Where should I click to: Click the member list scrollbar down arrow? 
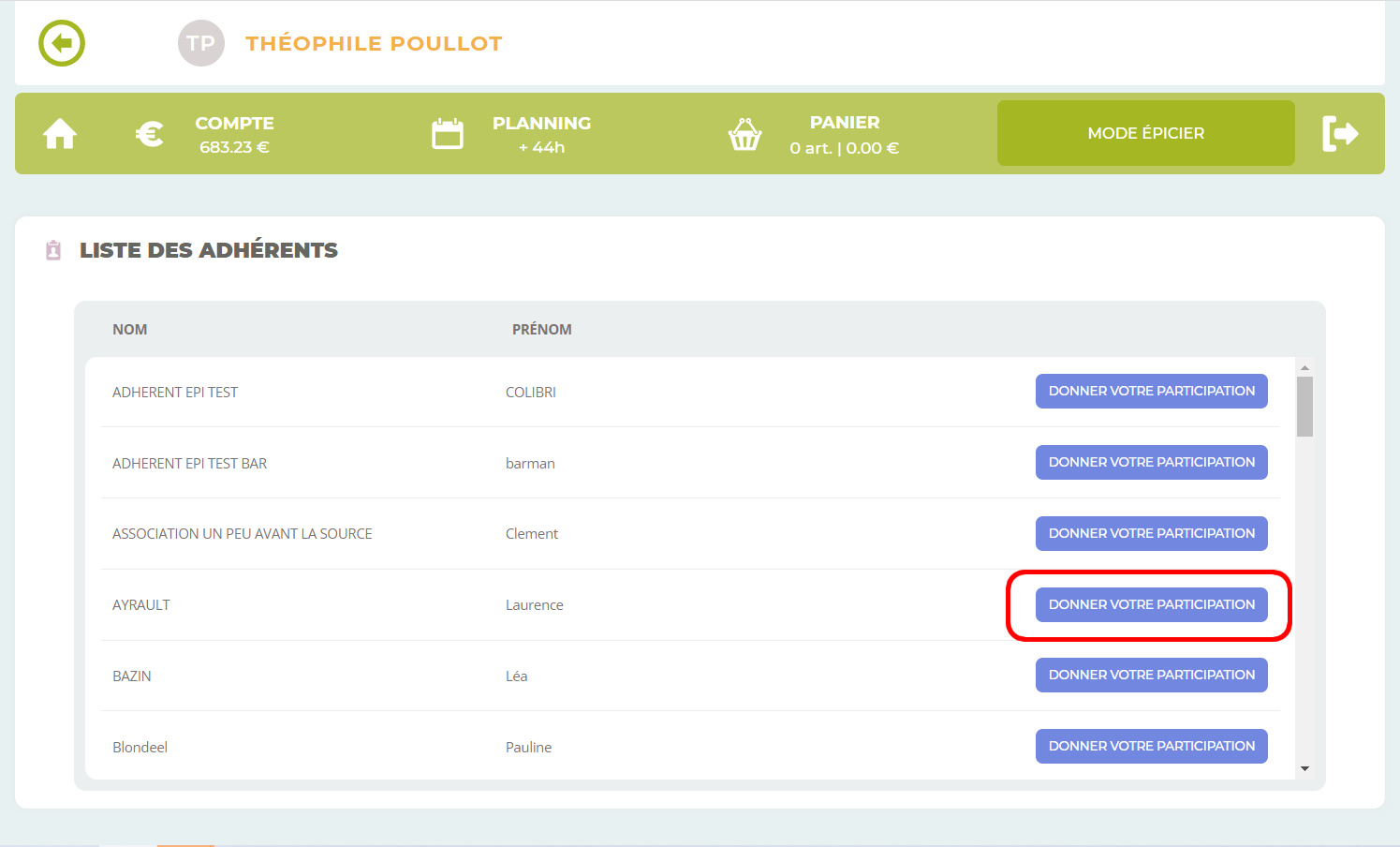click(x=1304, y=768)
